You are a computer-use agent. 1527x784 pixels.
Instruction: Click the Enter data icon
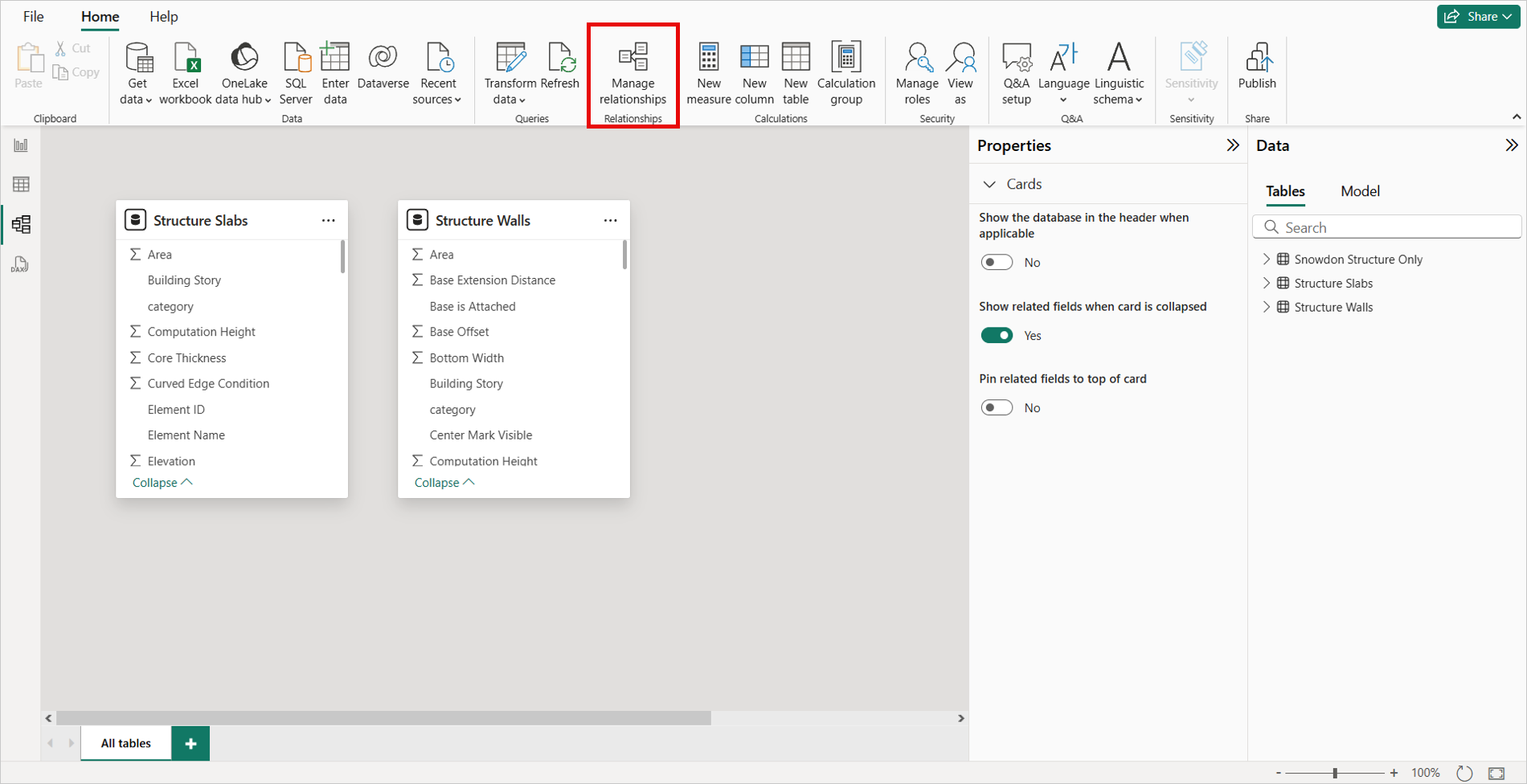[335, 56]
